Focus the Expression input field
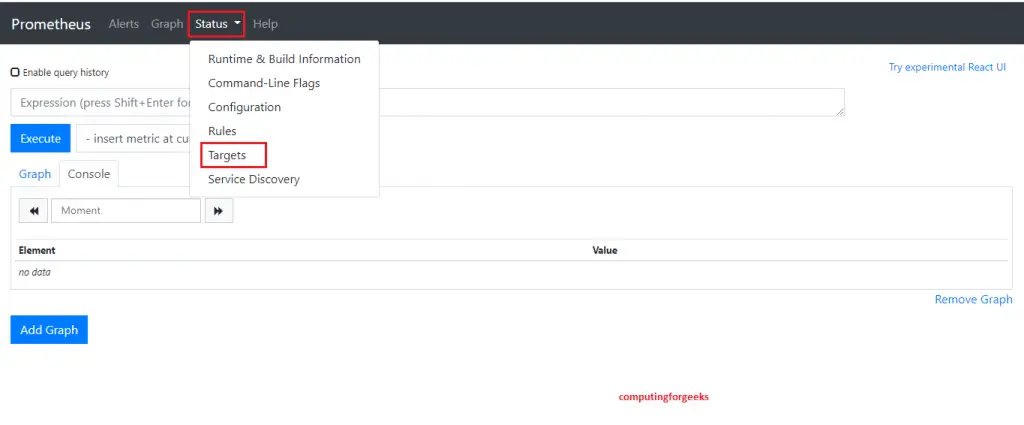 427,102
